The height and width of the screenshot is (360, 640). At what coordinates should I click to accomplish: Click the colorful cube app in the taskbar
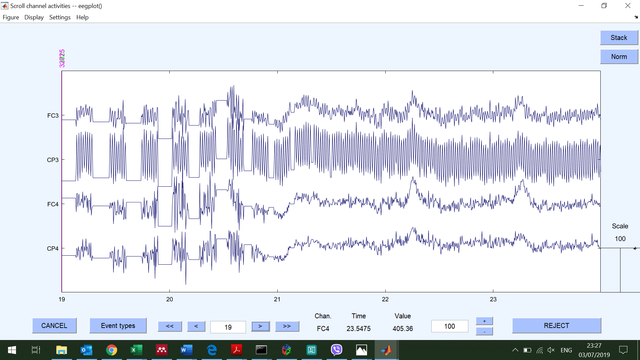click(287, 350)
